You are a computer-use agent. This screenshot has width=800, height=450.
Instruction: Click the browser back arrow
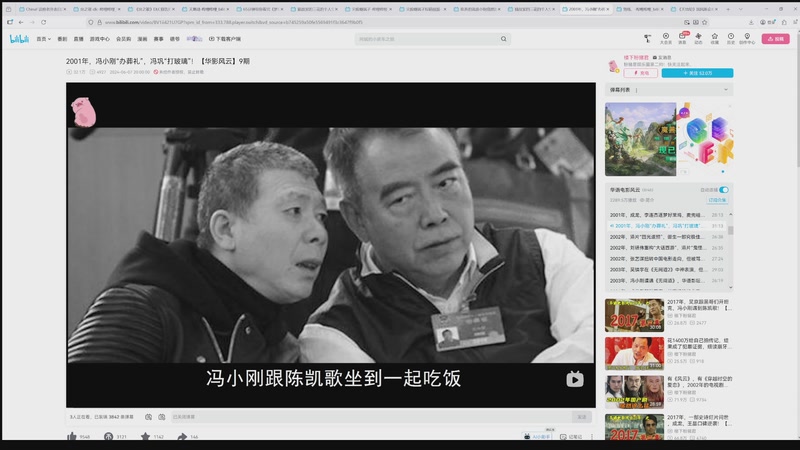(x=21, y=22)
